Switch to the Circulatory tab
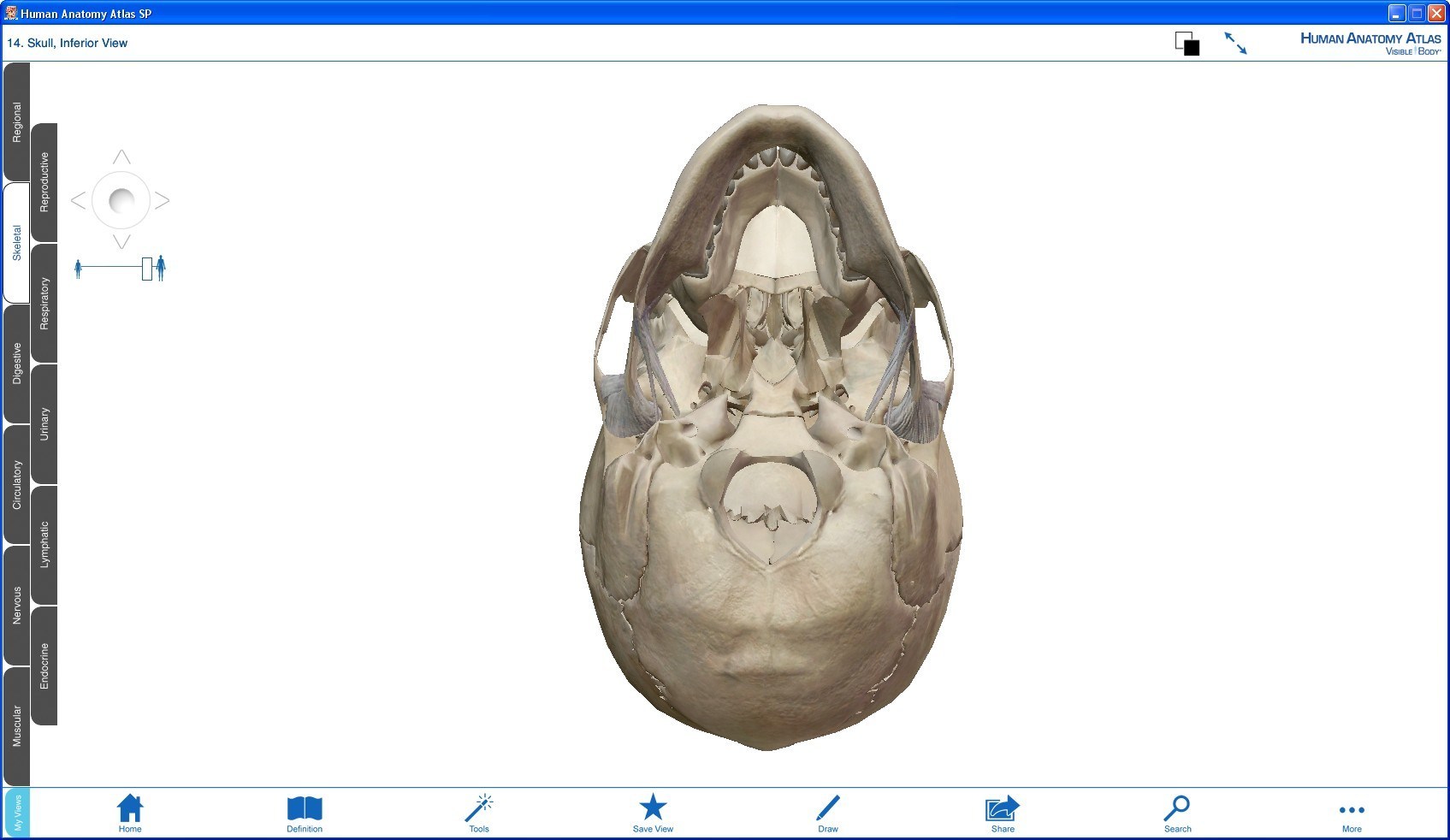The width and height of the screenshot is (1450, 840). click(16, 485)
